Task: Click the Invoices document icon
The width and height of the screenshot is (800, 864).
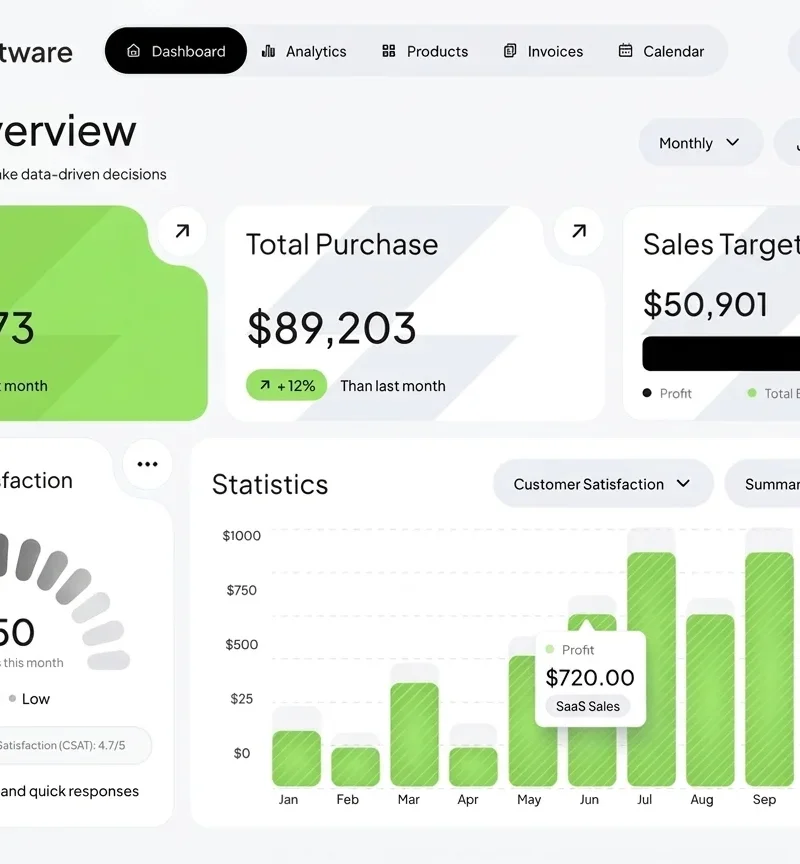Action: tap(510, 51)
